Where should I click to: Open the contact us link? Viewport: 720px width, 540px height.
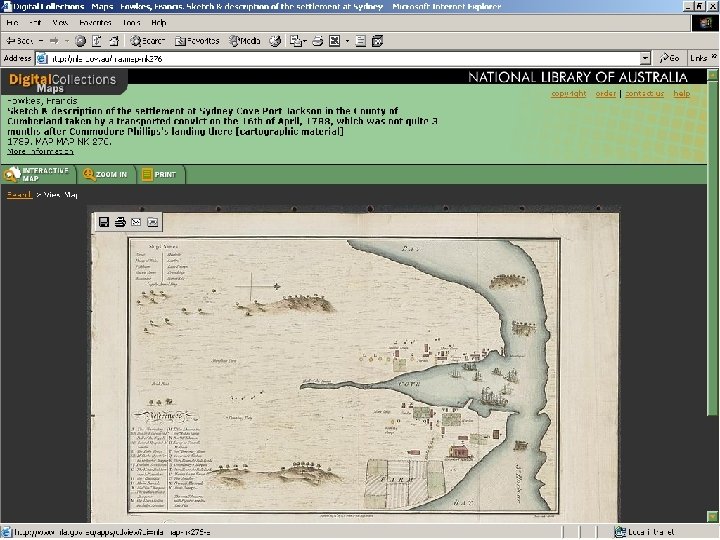pos(645,93)
